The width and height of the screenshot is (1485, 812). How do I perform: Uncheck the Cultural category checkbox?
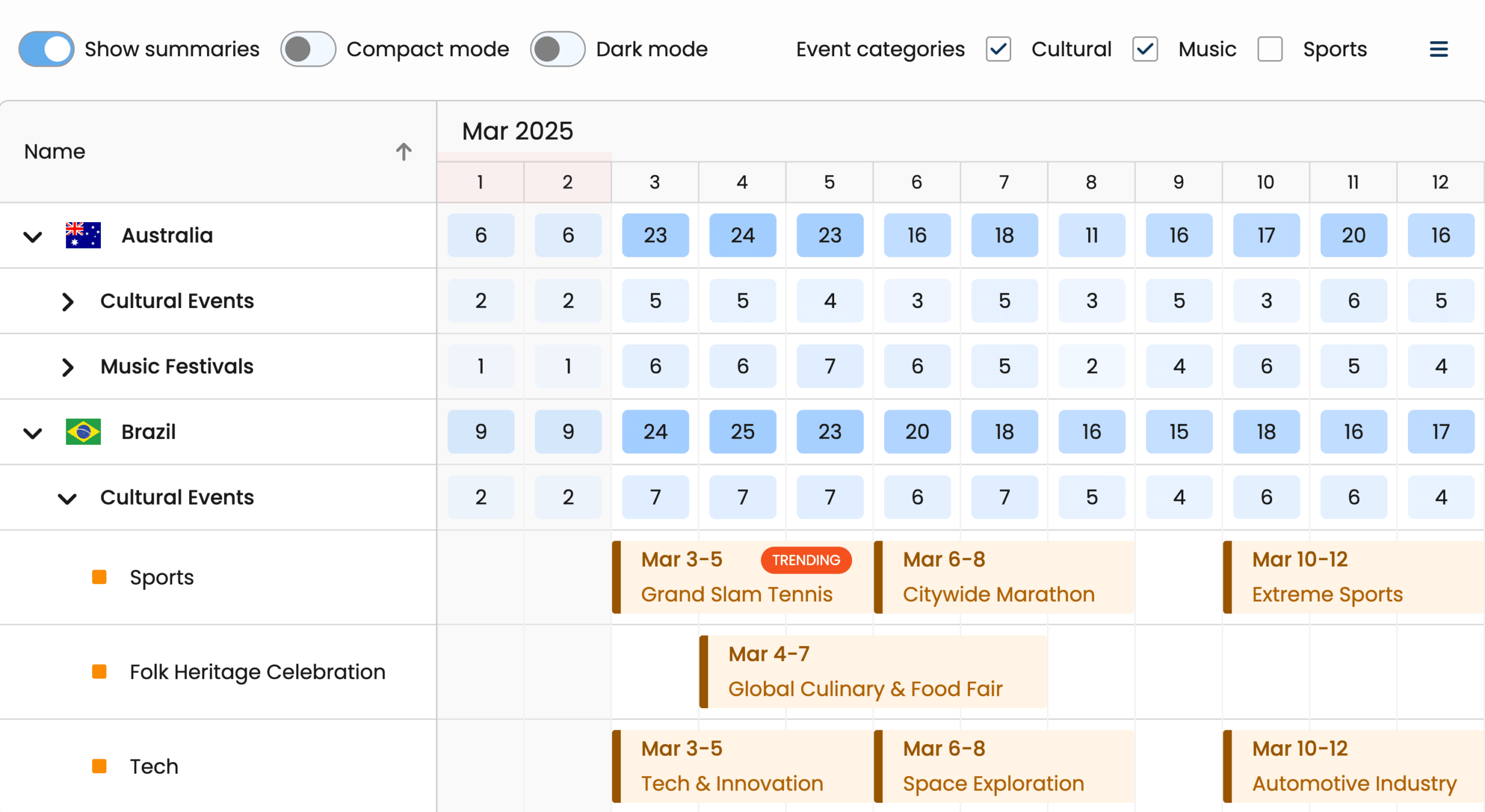click(998, 49)
